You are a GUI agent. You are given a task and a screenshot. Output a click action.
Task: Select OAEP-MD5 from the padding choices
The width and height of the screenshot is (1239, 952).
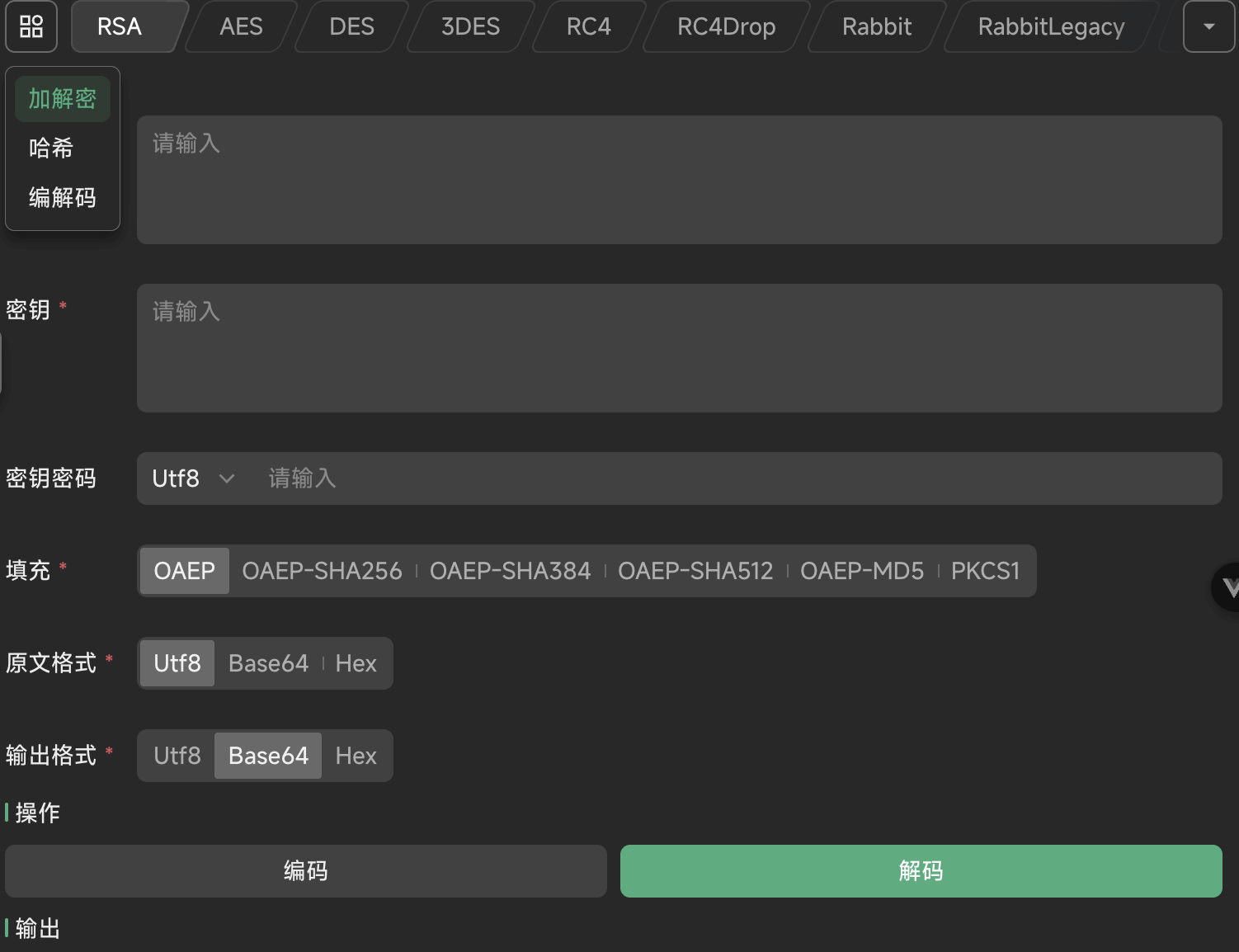(x=861, y=570)
